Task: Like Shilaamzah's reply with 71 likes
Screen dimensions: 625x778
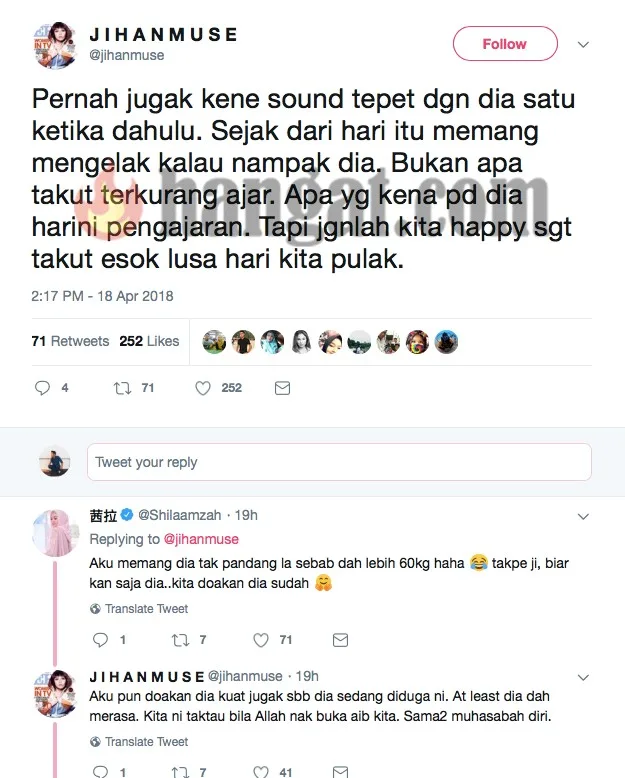Action: [x=261, y=640]
